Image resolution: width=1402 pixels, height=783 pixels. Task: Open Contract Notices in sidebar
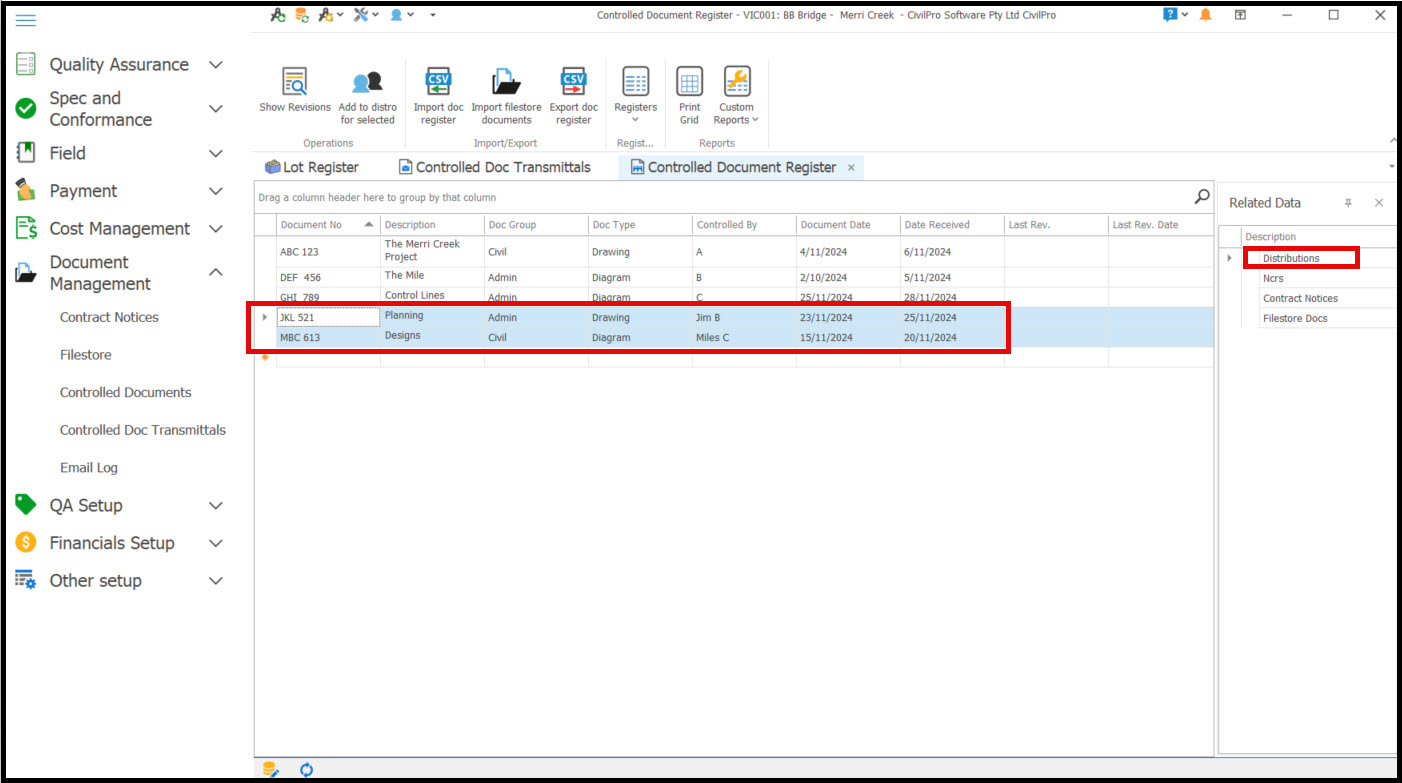(109, 317)
